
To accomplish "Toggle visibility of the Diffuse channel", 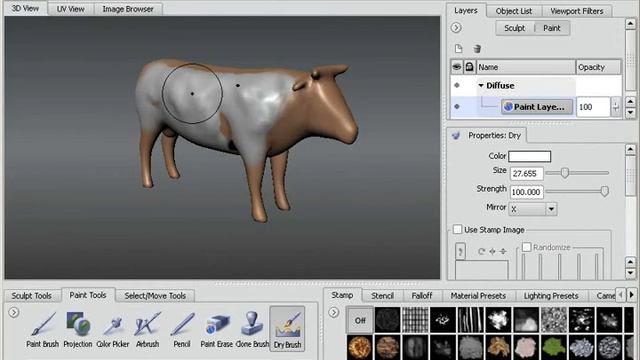I will click(x=457, y=85).
